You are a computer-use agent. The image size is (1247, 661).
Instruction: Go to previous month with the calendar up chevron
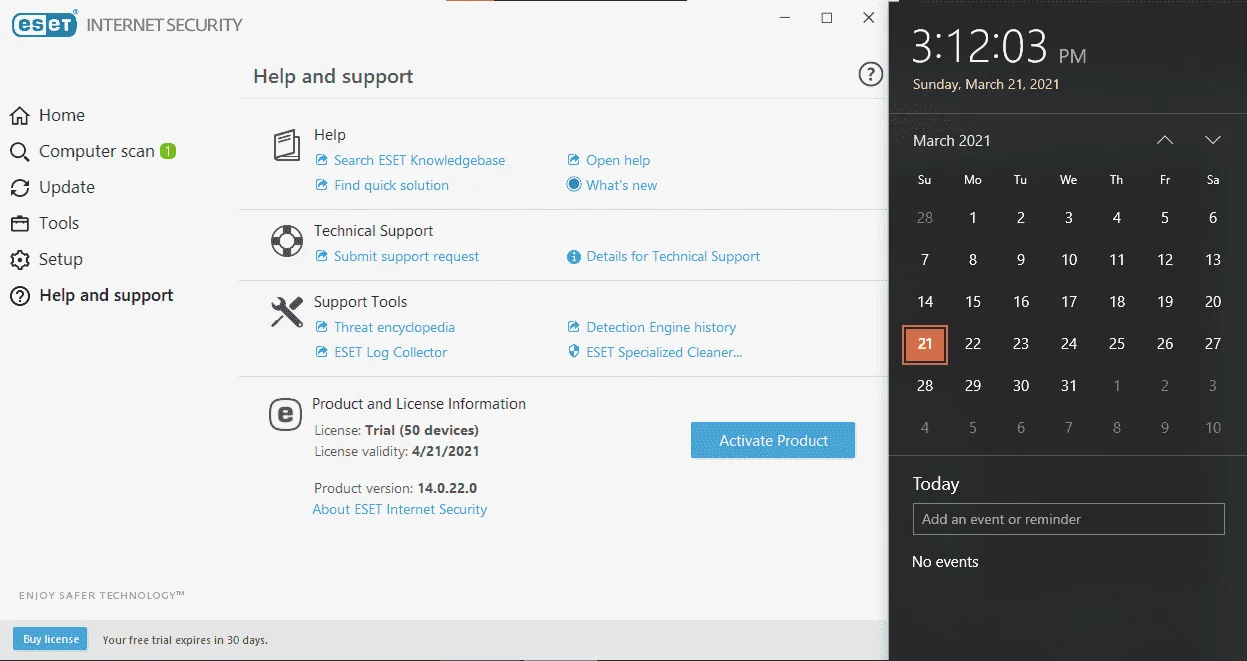click(x=1165, y=140)
